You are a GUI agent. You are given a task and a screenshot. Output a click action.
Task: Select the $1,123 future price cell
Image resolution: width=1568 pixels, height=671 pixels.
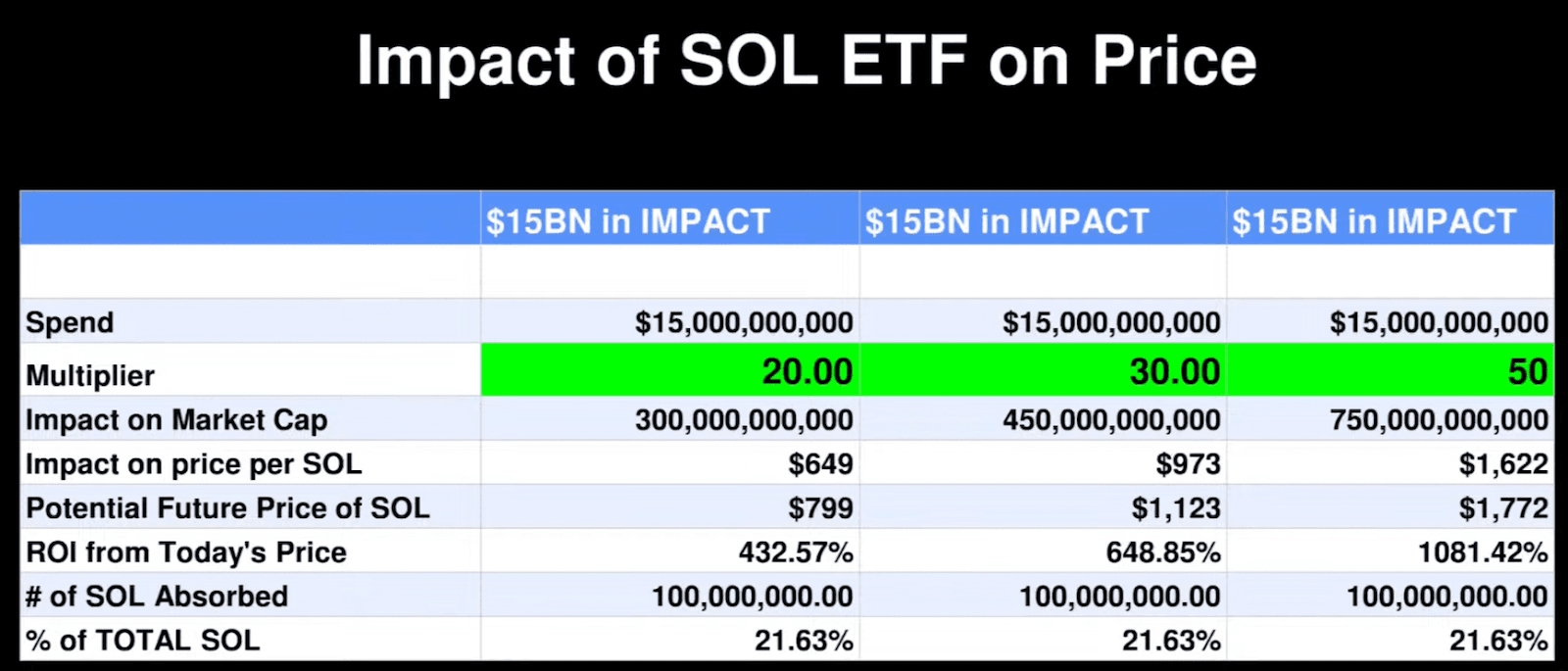pyautogui.click(x=1176, y=507)
